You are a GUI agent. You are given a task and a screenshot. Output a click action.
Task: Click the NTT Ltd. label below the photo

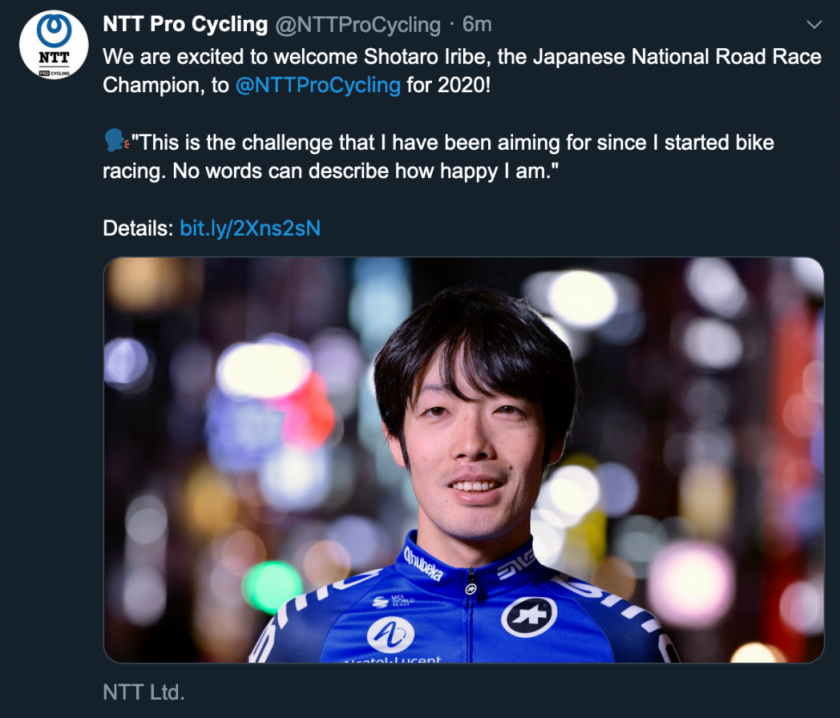[144, 692]
